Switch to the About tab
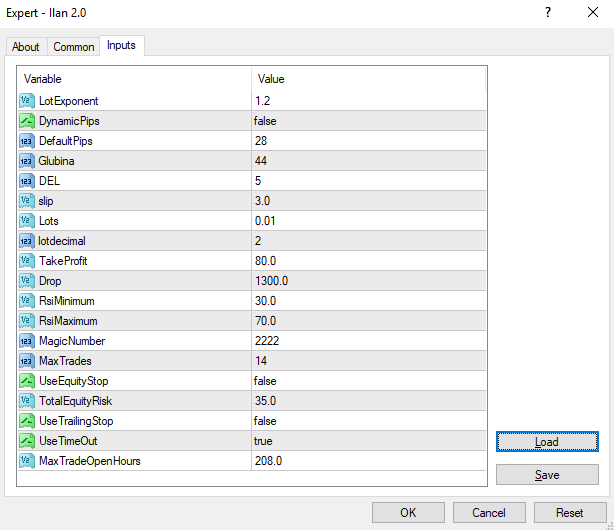Image resolution: width=614 pixels, height=530 pixels. 26,47
